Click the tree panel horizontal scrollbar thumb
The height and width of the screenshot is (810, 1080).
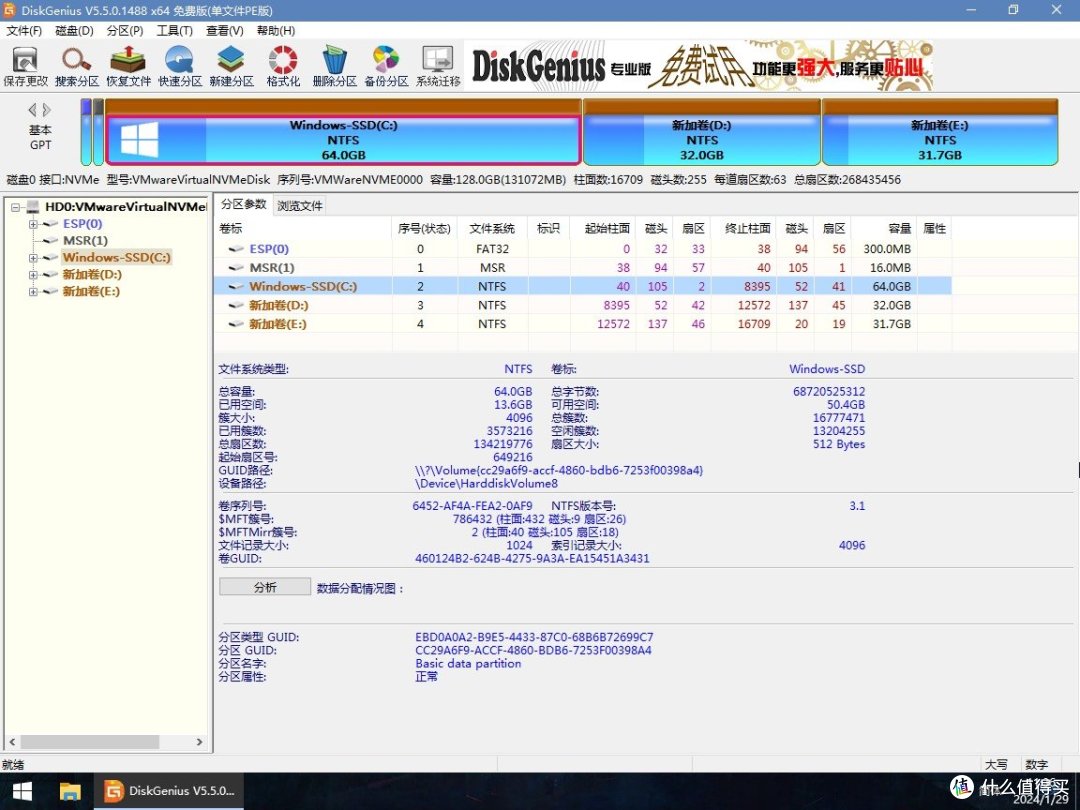90,742
